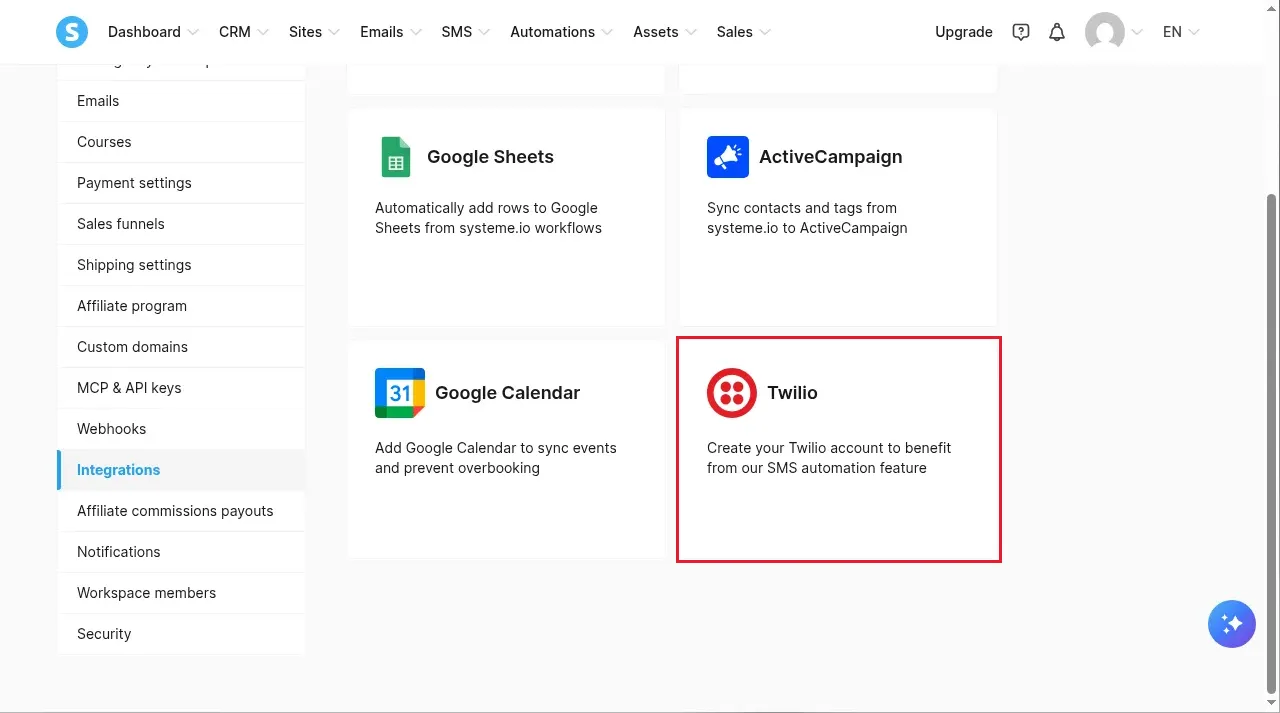The width and height of the screenshot is (1280, 713).
Task: Expand the Assets menu chevron
Action: click(x=690, y=32)
